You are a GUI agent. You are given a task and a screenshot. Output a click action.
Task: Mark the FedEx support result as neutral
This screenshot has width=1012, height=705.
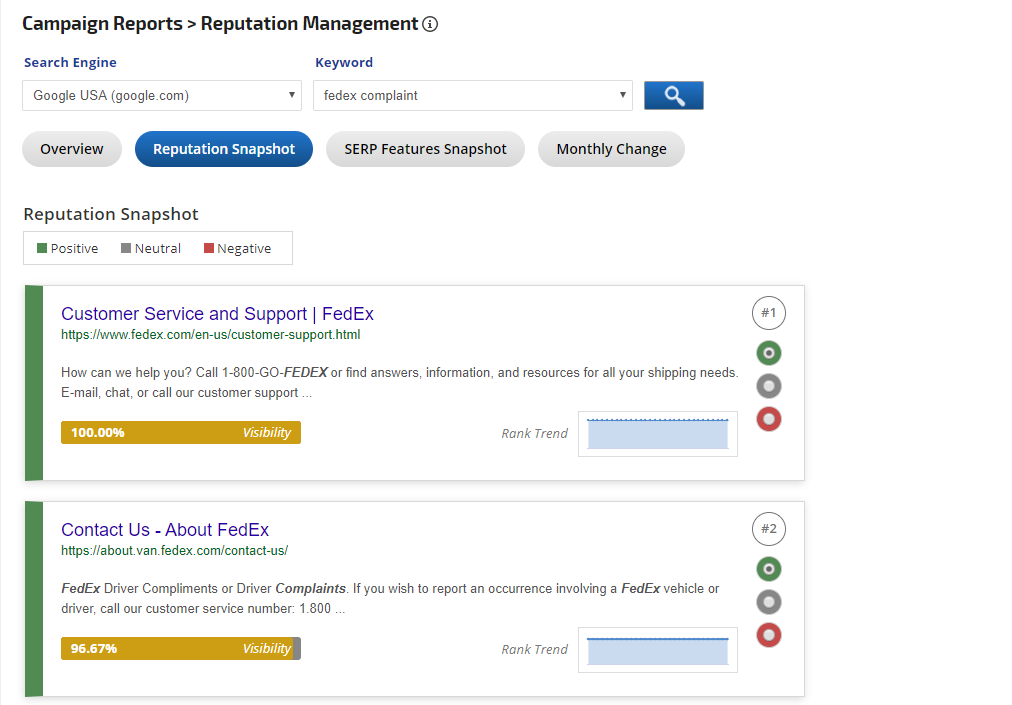click(x=768, y=385)
